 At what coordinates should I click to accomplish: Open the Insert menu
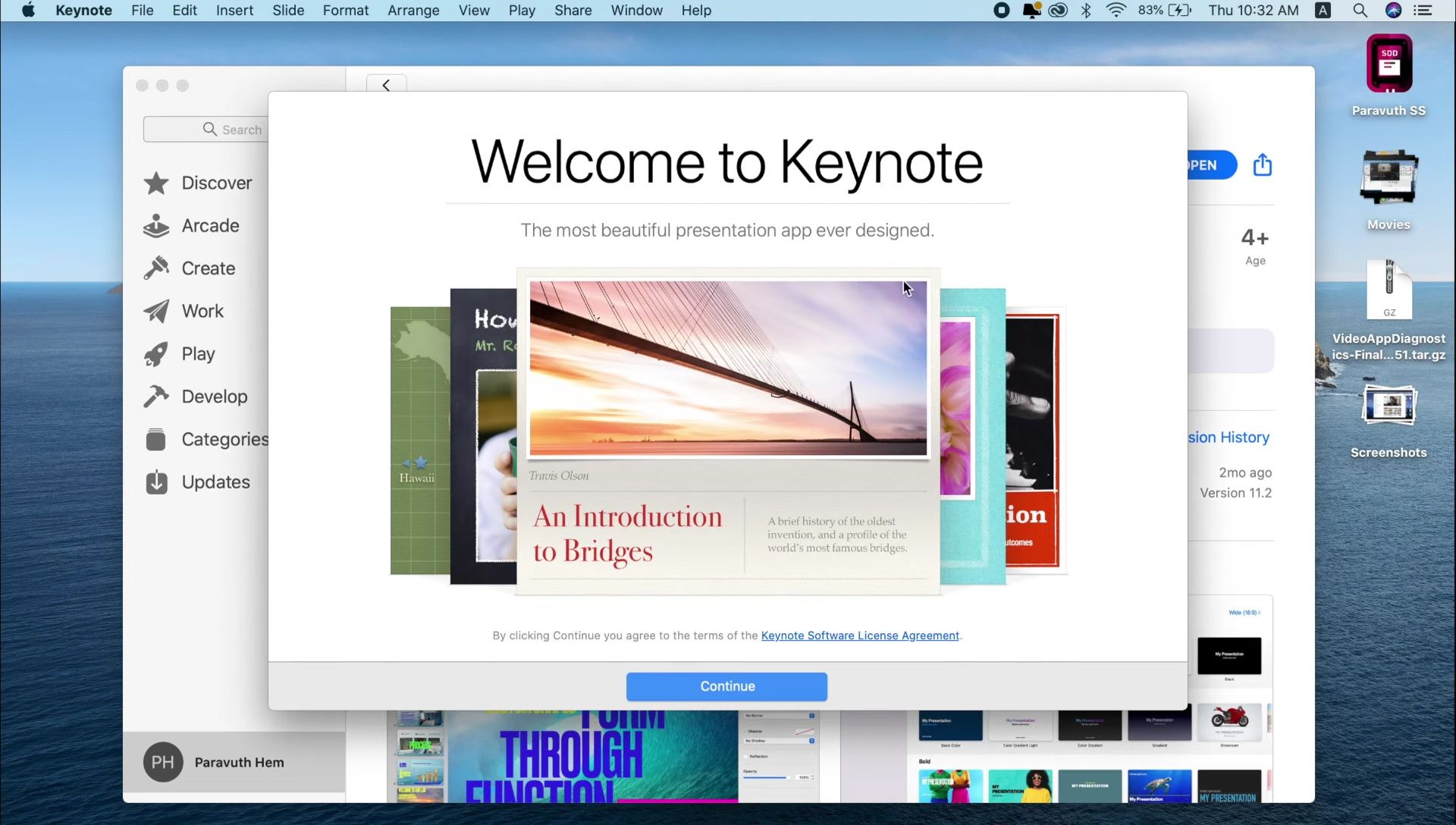coord(234,11)
